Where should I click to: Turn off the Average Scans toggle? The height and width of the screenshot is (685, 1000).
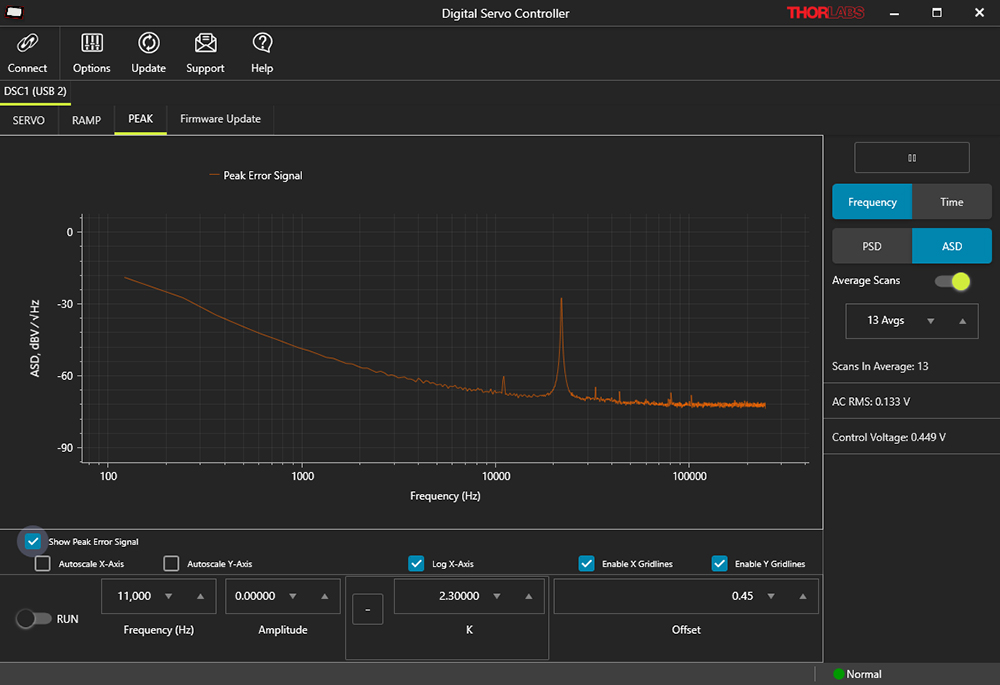pyautogui.click(x=952, y=281)
